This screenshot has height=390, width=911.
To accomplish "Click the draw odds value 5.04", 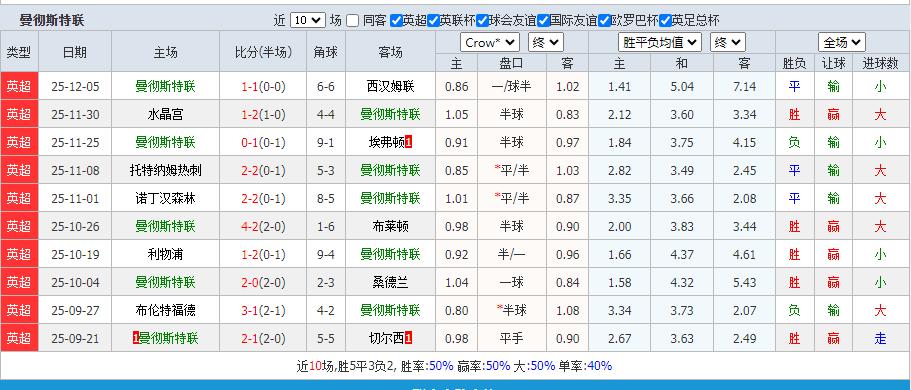I will click(682, 87).
